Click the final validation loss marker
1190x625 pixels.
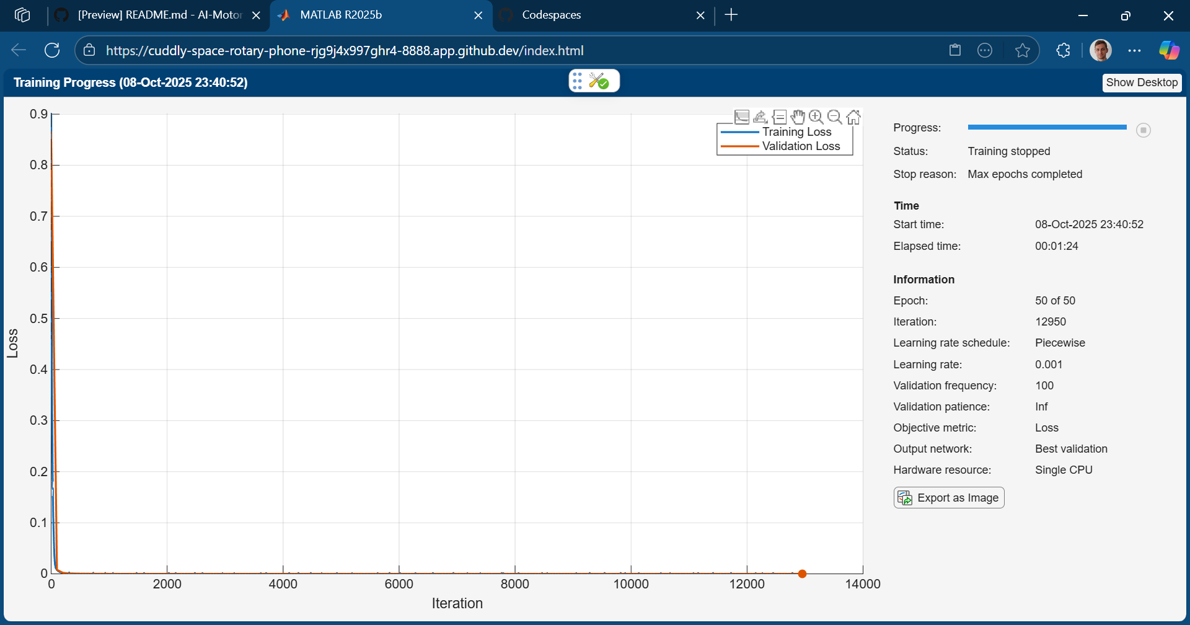coord(802,574)
